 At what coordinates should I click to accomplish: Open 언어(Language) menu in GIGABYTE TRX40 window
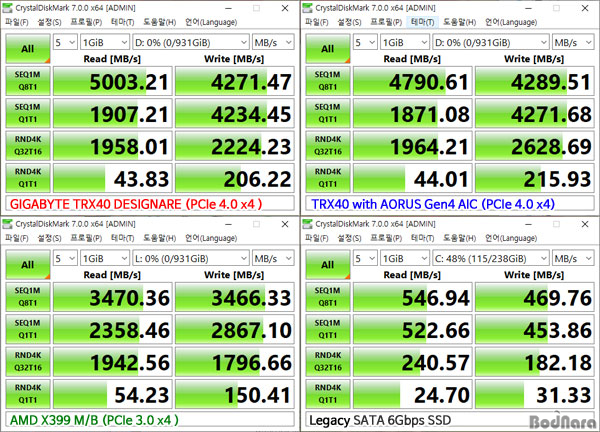pyautogui.click(x=211, y=22)
